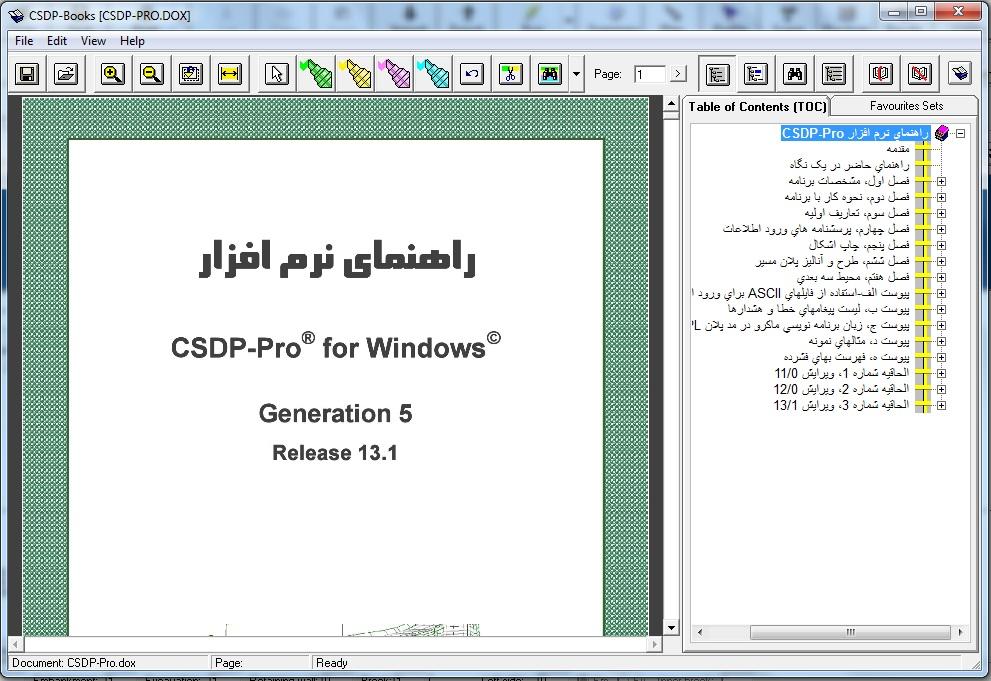The height and width of the screenshot is (681, 991).
Task: Pick the green highlighter tool
Action: pyautogui.click(x=316, y=75)
